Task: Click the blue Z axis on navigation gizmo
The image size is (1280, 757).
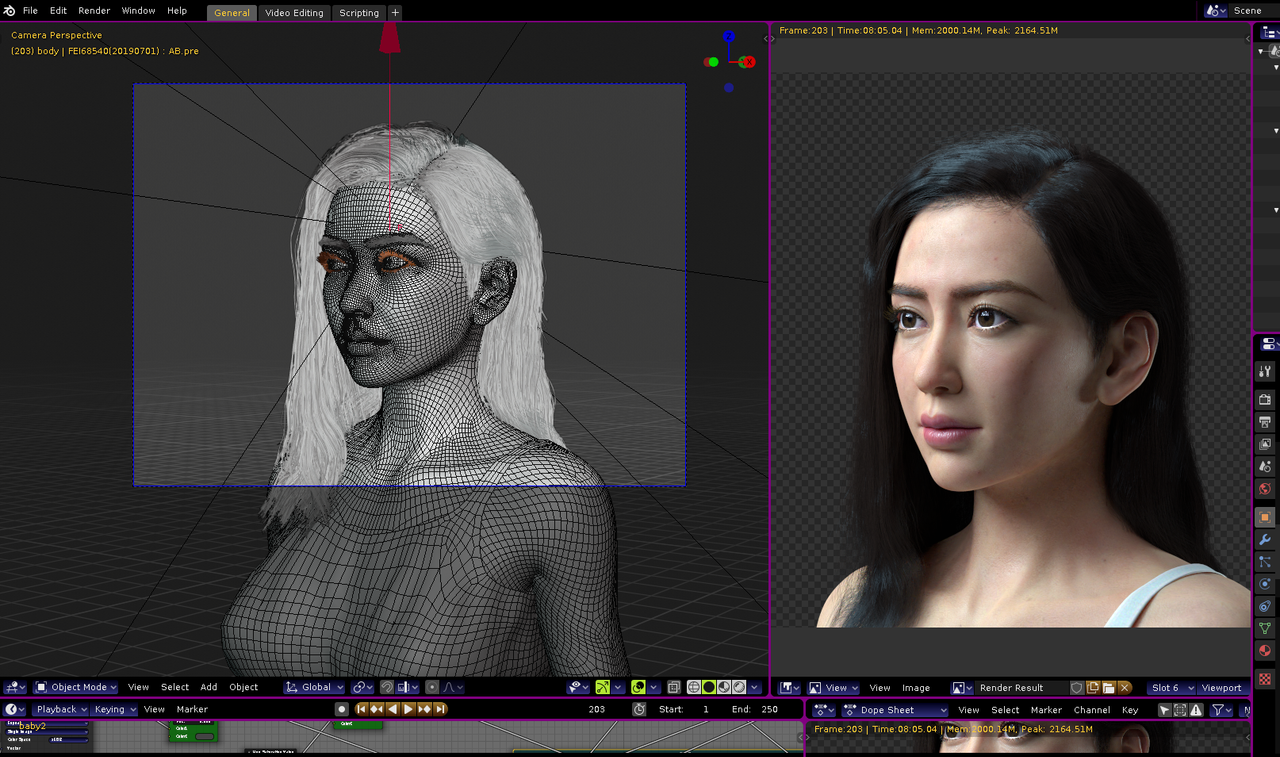Action: [x=729, y=37]
